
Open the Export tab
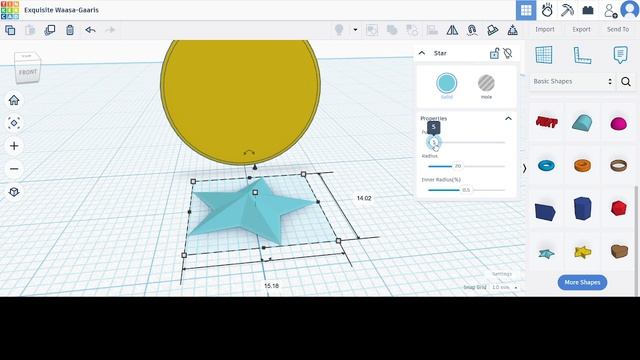581,29
